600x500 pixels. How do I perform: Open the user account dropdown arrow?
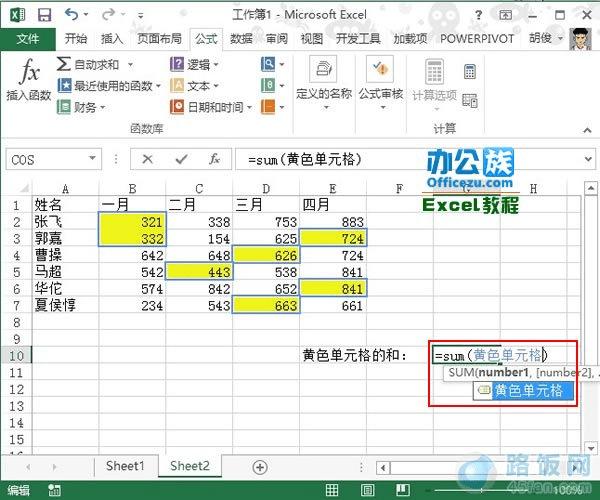[561, 38]
